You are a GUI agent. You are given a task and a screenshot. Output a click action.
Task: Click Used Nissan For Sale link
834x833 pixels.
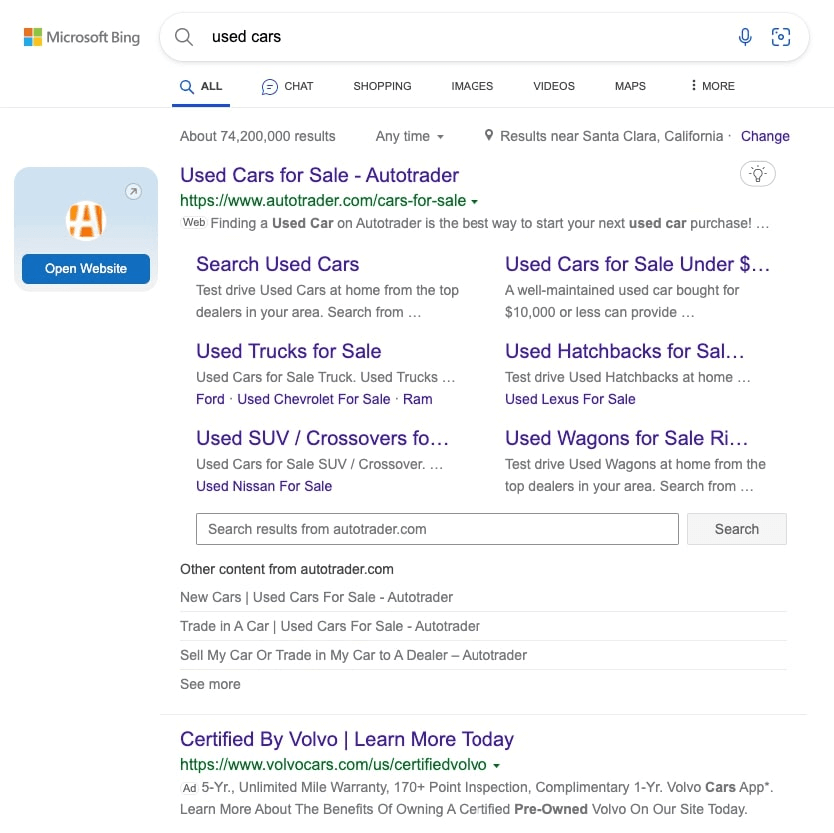coord(264,486)
